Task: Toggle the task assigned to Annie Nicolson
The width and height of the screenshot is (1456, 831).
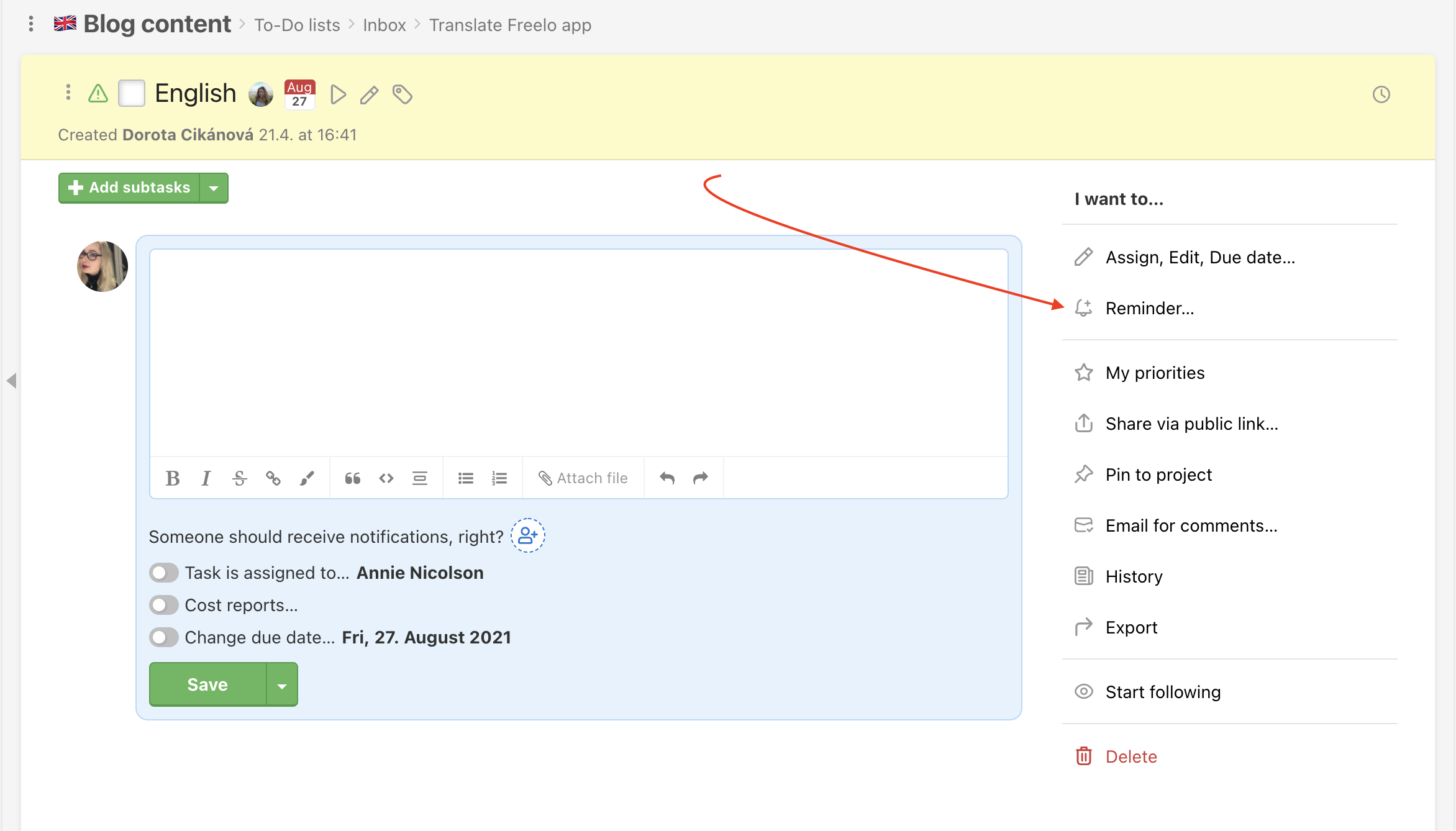Action: (x=163, y=573)
